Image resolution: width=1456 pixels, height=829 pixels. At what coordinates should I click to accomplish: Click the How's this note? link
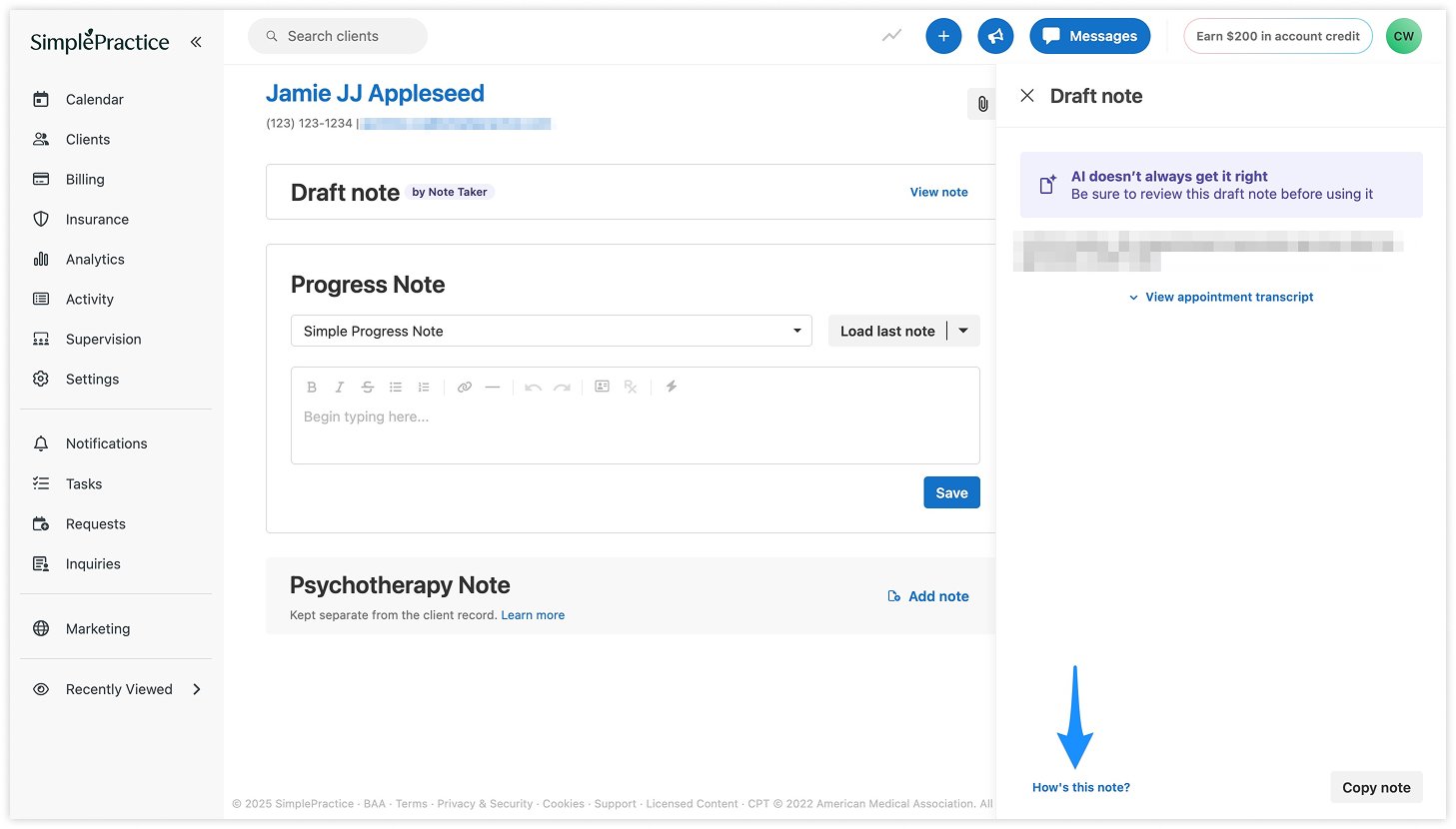tap(1081, 787)
